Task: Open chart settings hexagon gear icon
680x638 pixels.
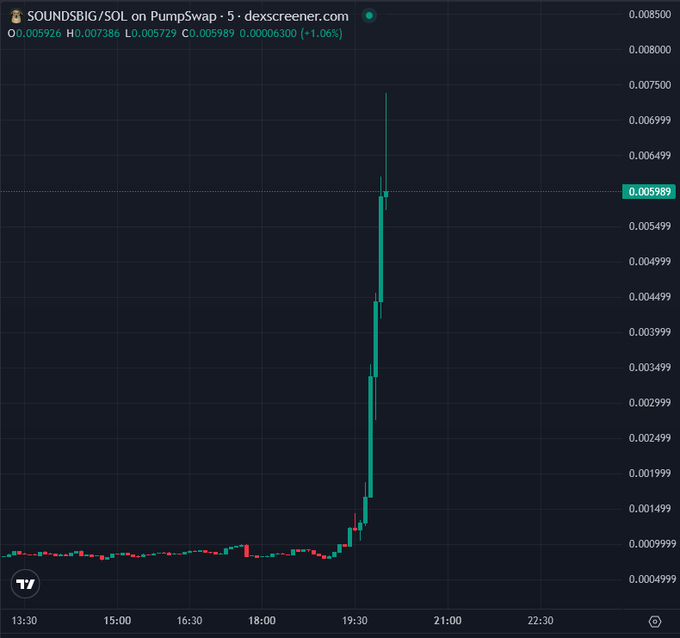Action: pos(655,622)
